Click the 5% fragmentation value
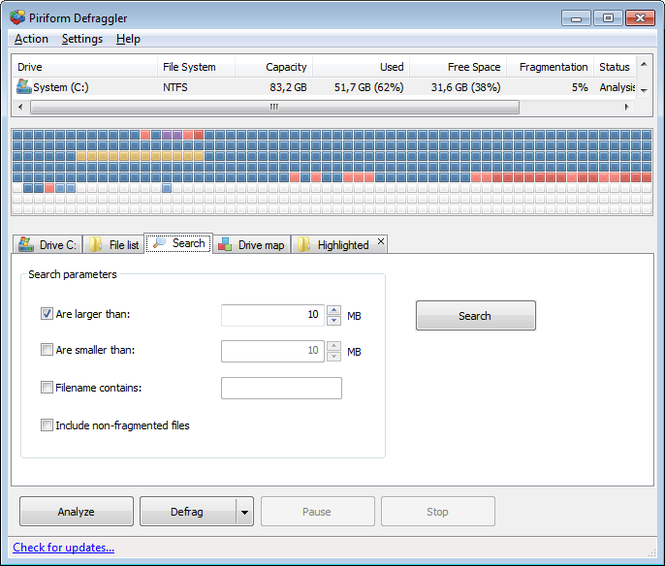The width and height of the screenshot is (665, 566). point(579,87)
